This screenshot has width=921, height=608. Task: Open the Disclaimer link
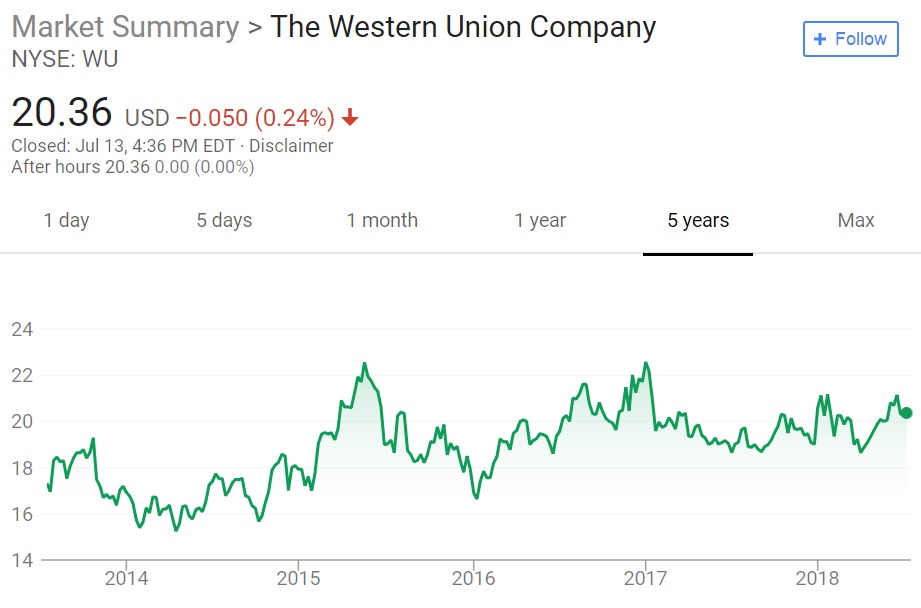291,146
